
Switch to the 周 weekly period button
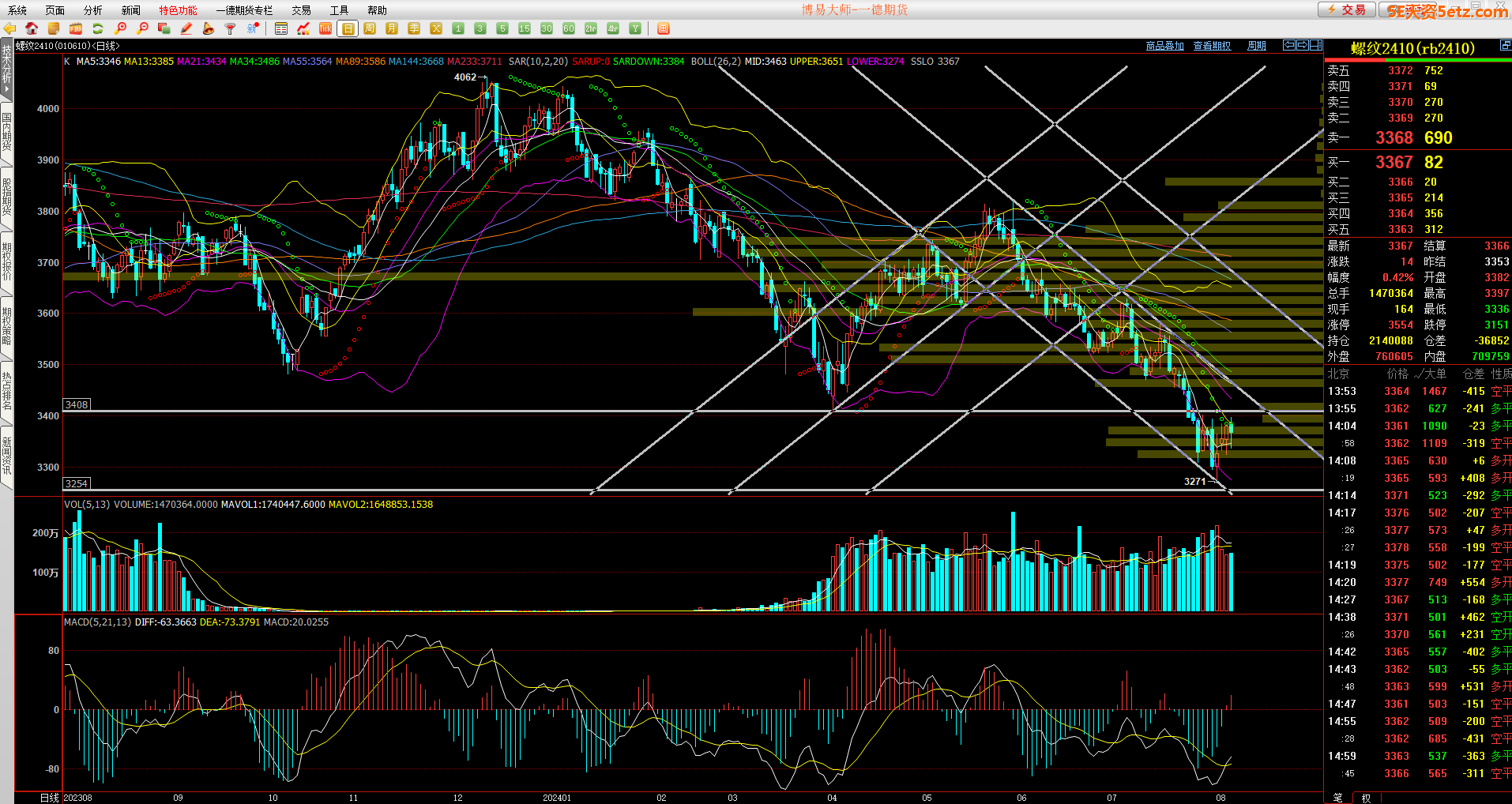pos(370,28)
